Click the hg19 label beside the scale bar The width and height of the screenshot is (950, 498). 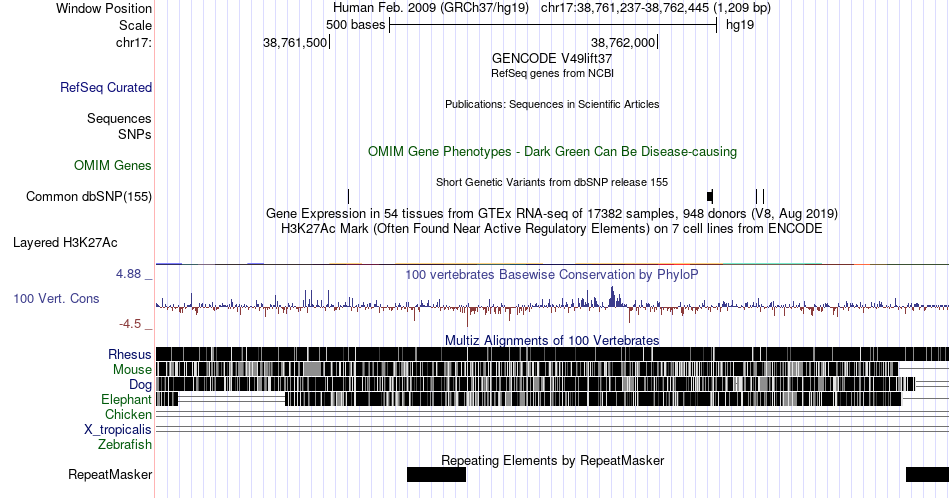(x=740, y=25)
